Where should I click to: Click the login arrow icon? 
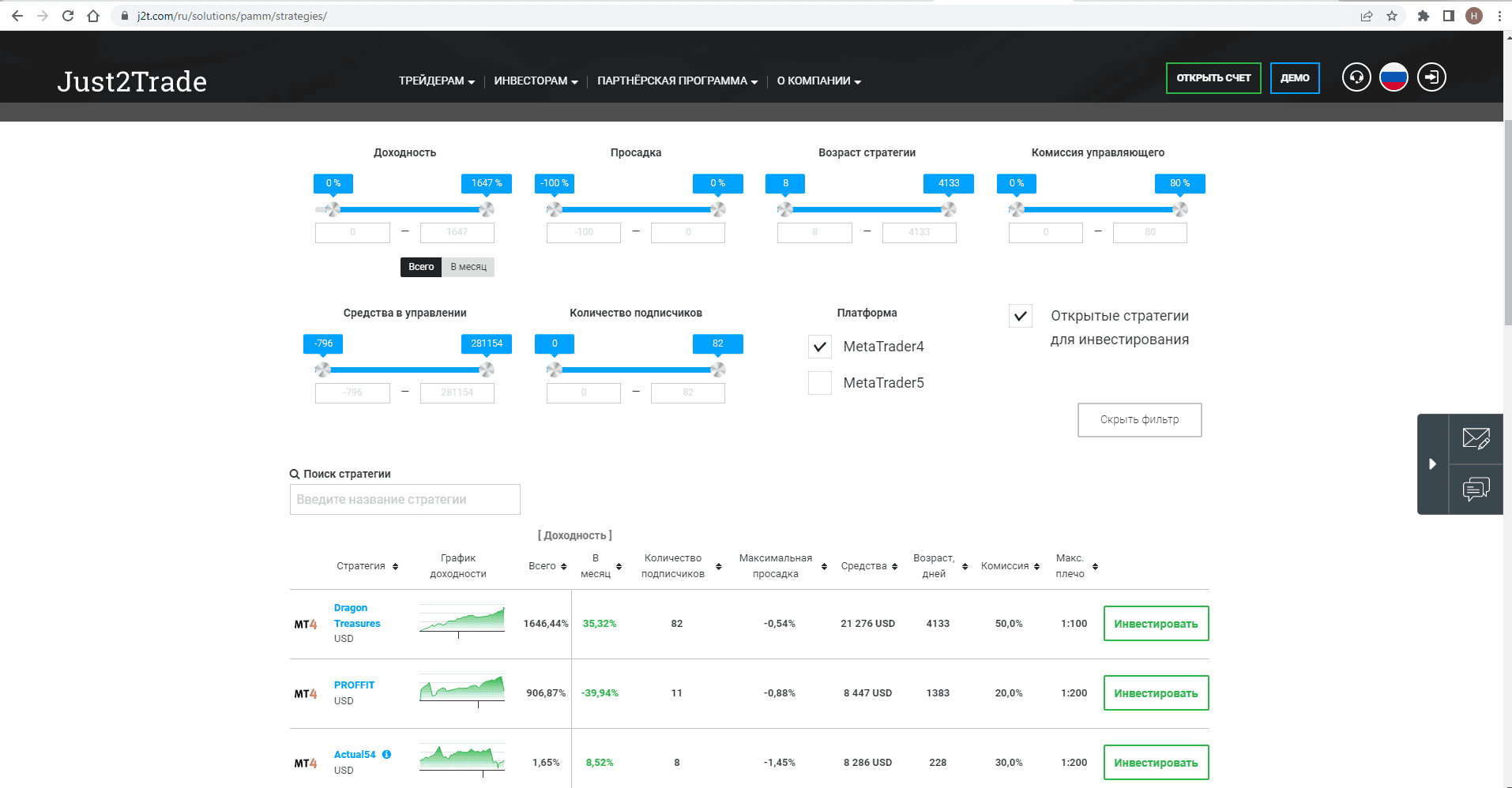[x=1431, y=77]
